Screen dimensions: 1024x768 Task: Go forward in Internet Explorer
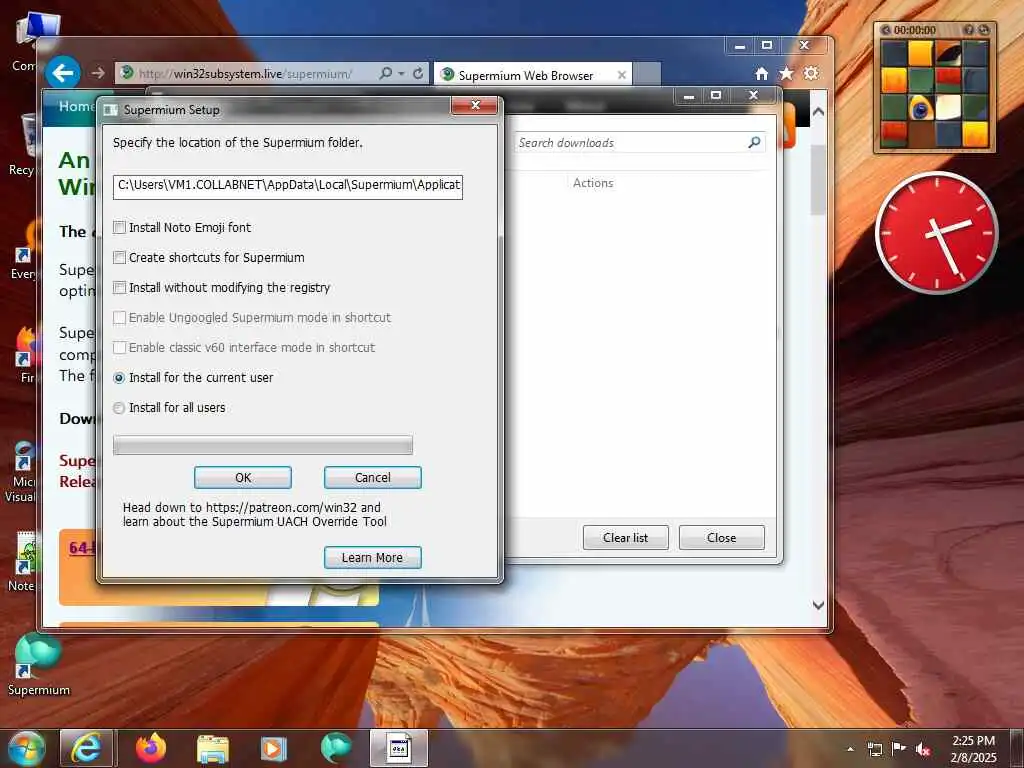(98, 73)
